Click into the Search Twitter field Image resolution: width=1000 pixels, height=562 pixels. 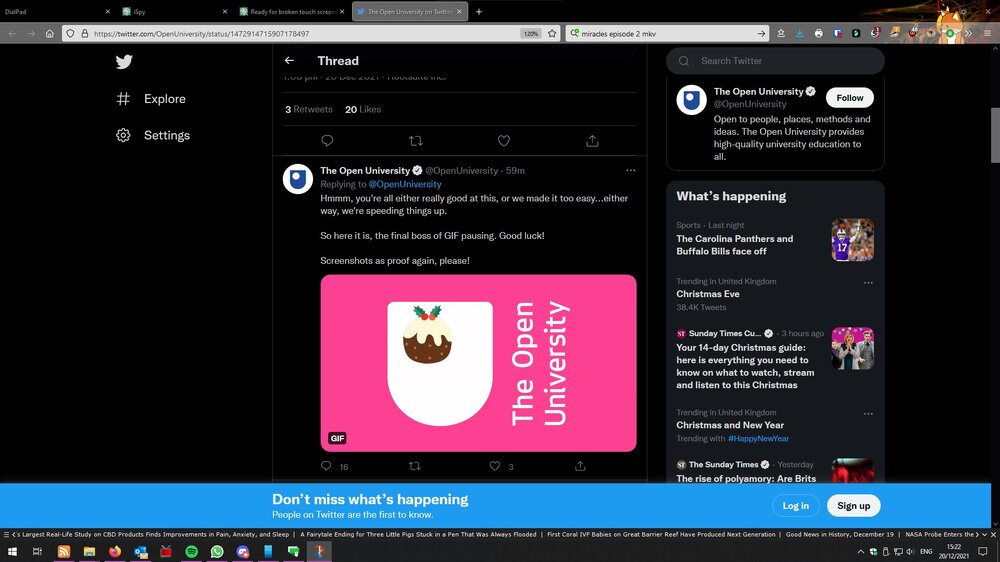[x=776, y=61]
